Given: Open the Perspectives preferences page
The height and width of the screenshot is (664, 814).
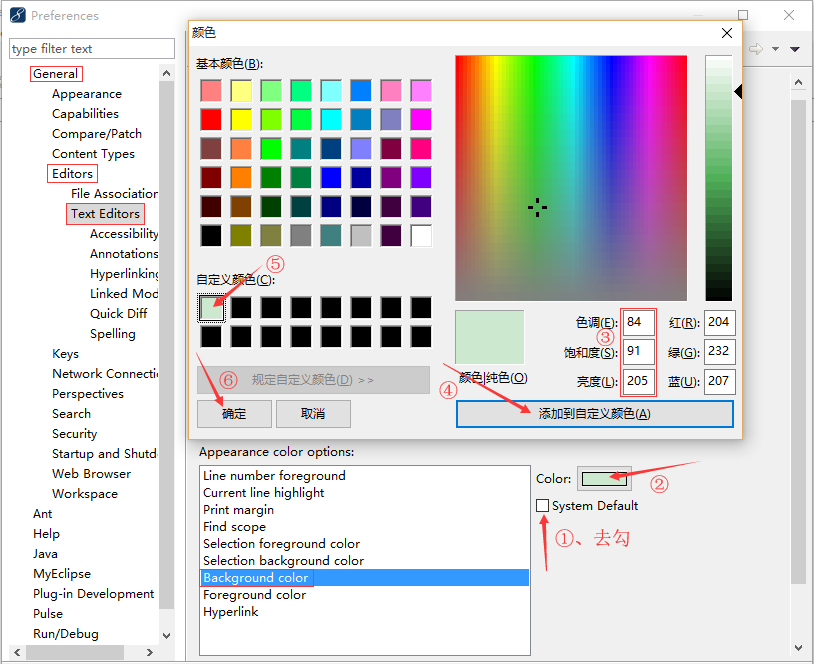Looking at the screenshot, I should [x=88, y=394].
